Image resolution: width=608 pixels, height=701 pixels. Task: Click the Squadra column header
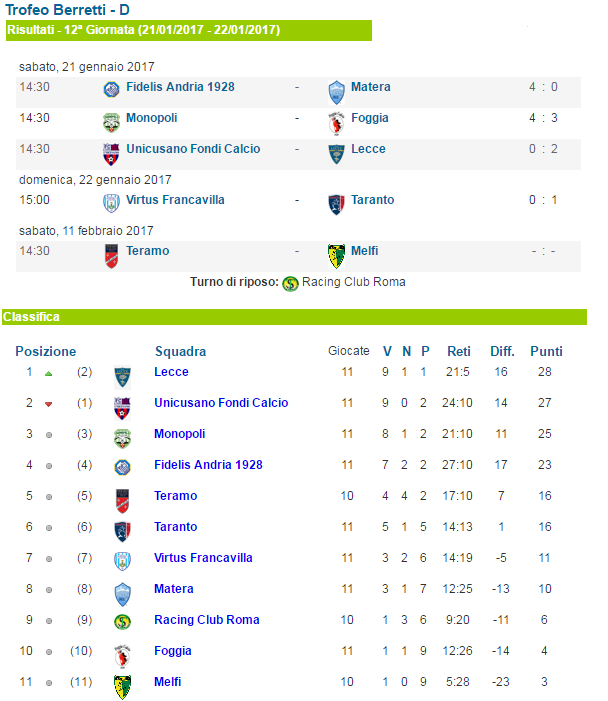coord(180,351)
